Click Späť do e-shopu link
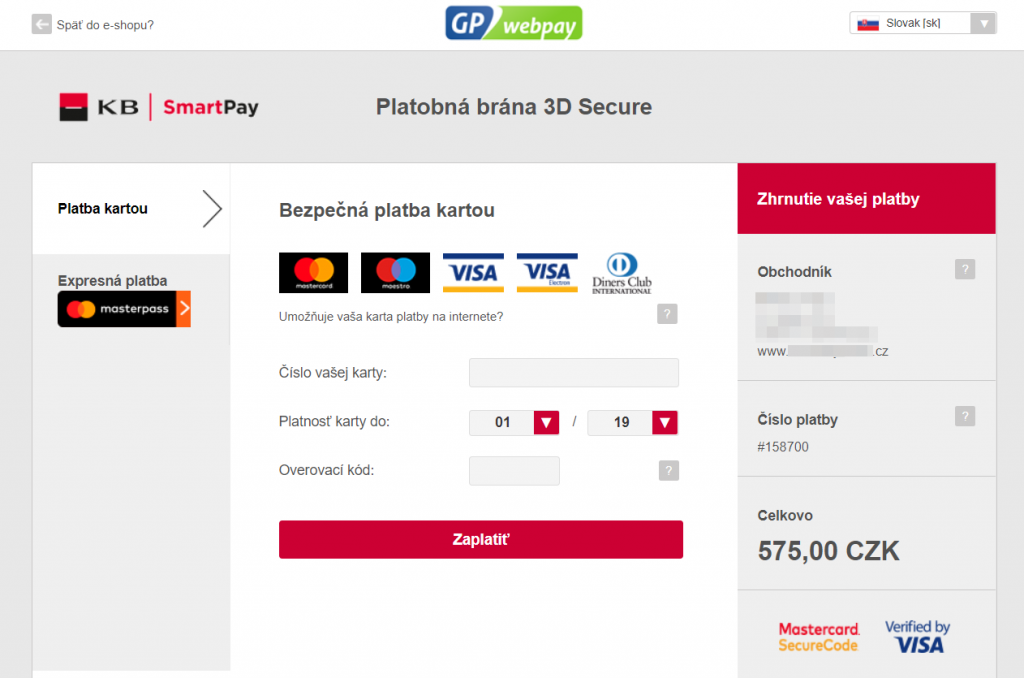This screenshot has height=678, width=1024. point(93,22)
